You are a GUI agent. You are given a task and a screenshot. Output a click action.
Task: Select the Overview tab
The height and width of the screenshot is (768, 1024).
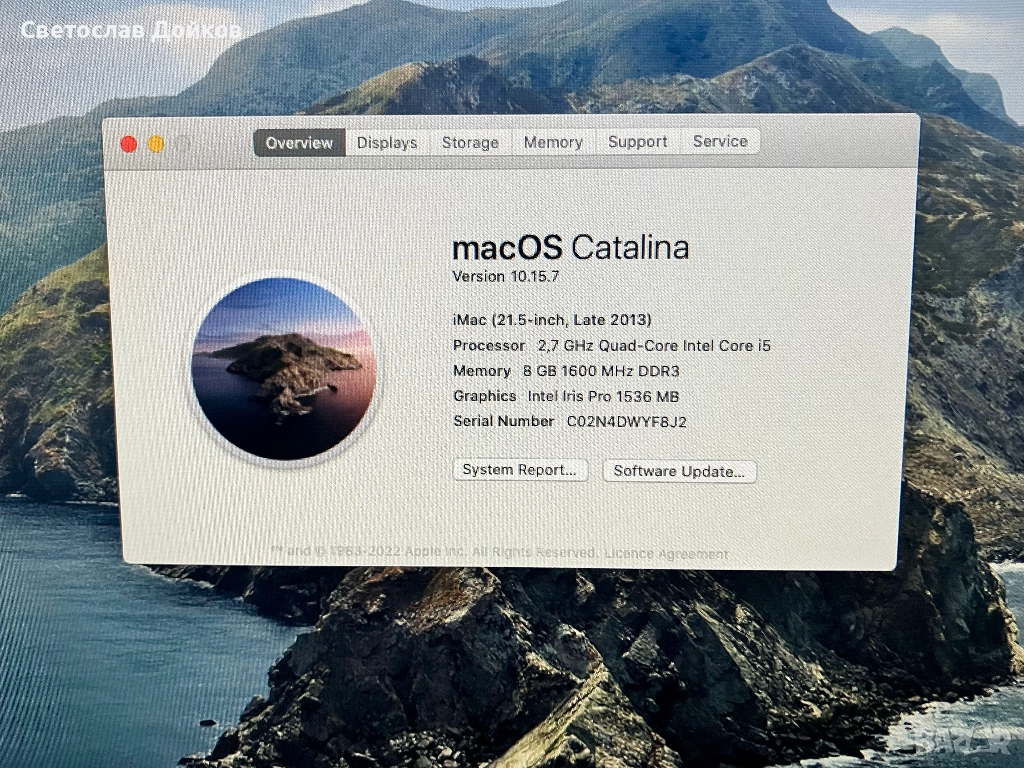coord(299,143)
